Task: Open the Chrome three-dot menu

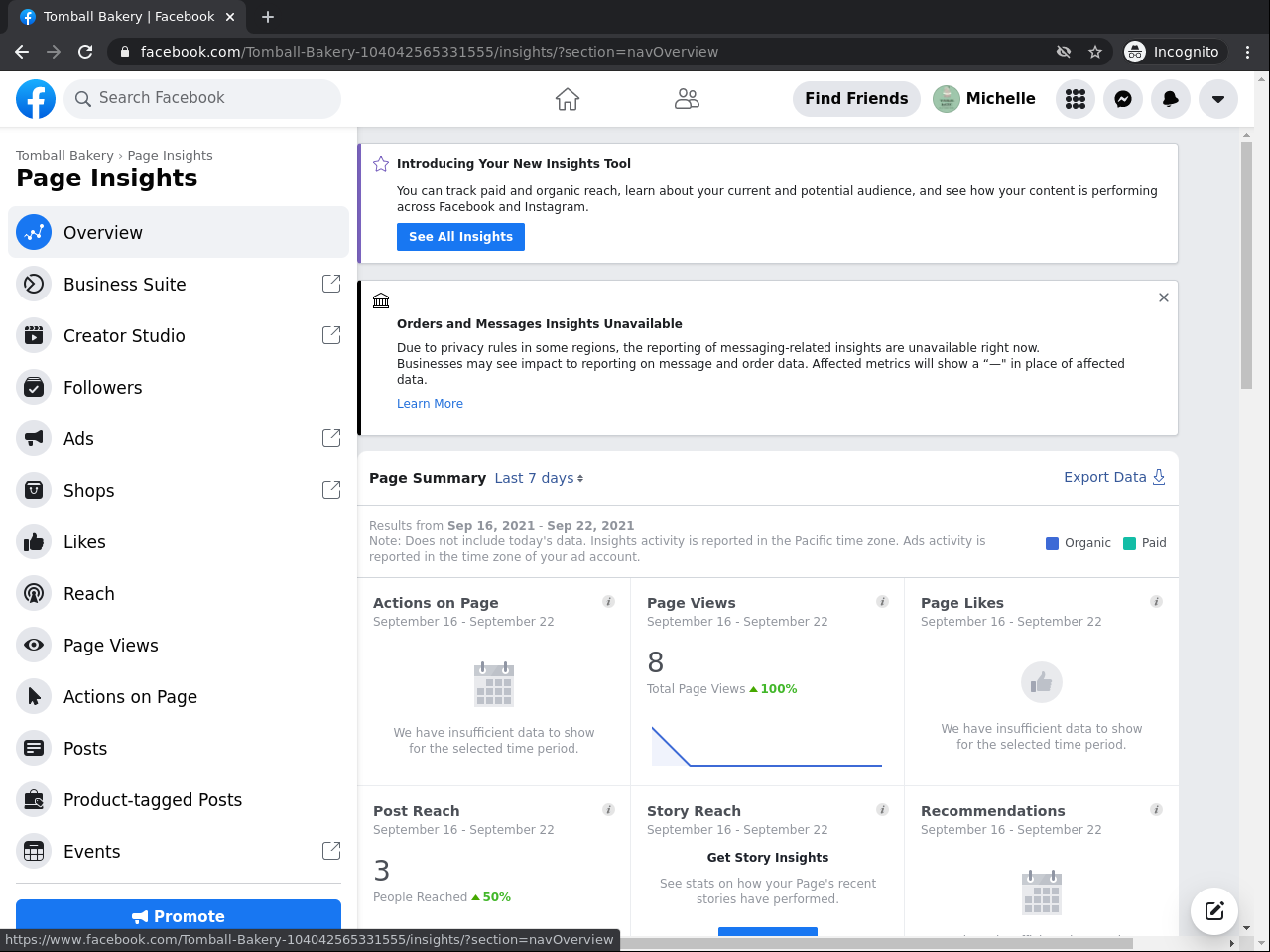Action: [1248, 52]
